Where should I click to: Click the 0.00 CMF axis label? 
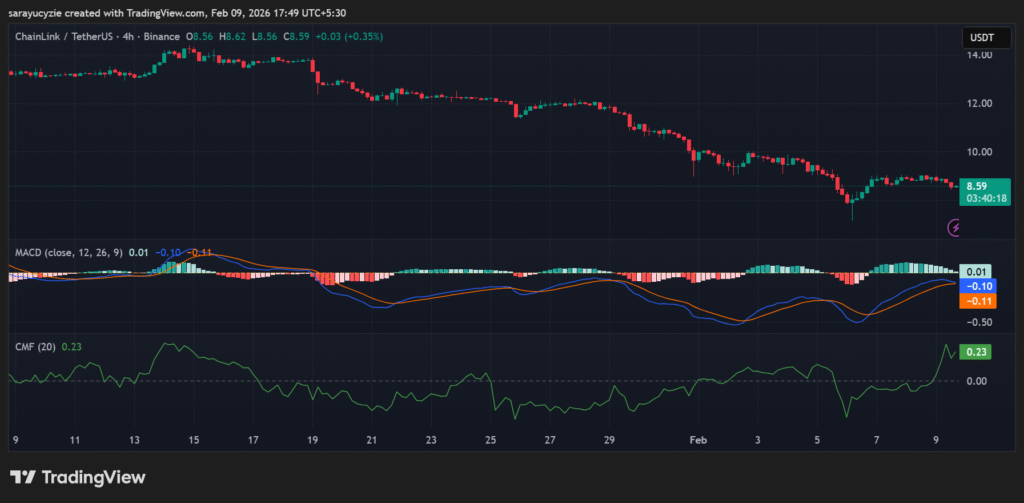977,381
